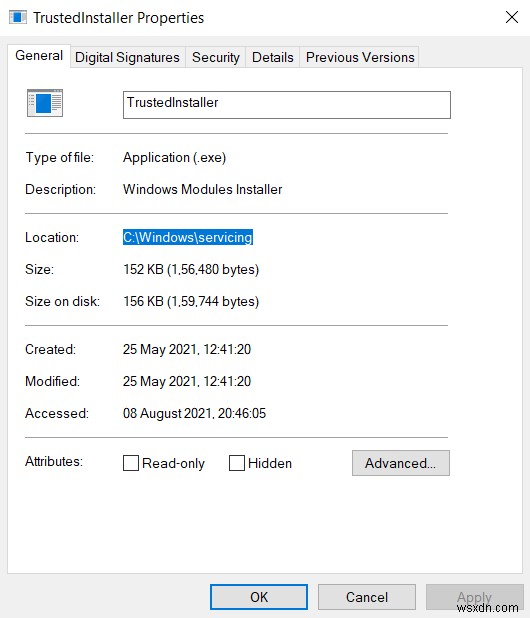Viewport: 530px width, 618px height.
Task: Open the Security tab
Action: [x=216, y=58]
